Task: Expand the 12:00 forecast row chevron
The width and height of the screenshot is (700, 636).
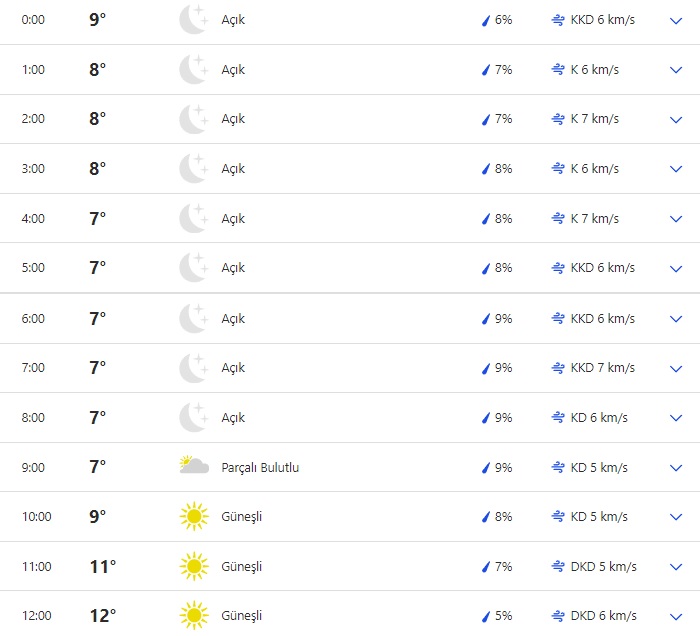Action: click(675, 616)
